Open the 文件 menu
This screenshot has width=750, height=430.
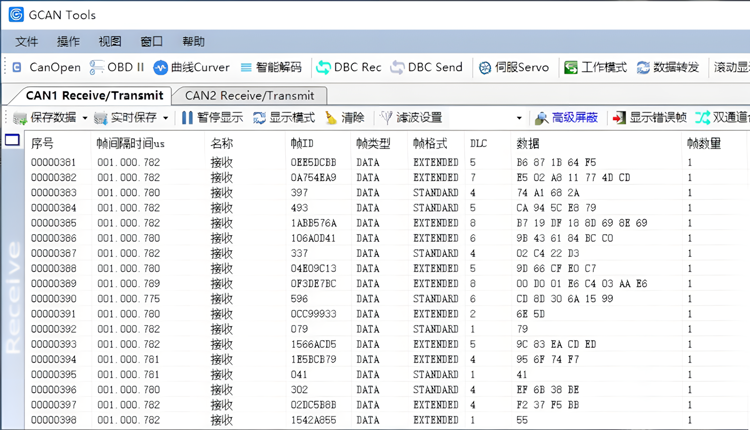click(x=27, y=42)
